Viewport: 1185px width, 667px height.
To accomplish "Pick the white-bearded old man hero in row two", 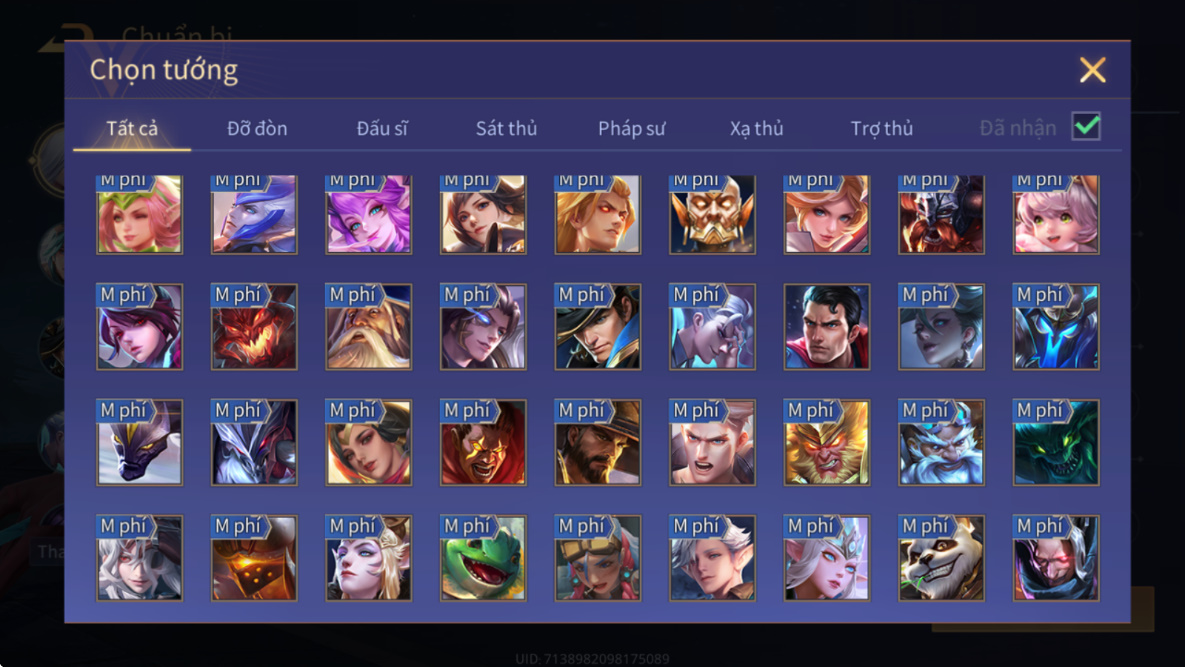I will coord(369,327).
